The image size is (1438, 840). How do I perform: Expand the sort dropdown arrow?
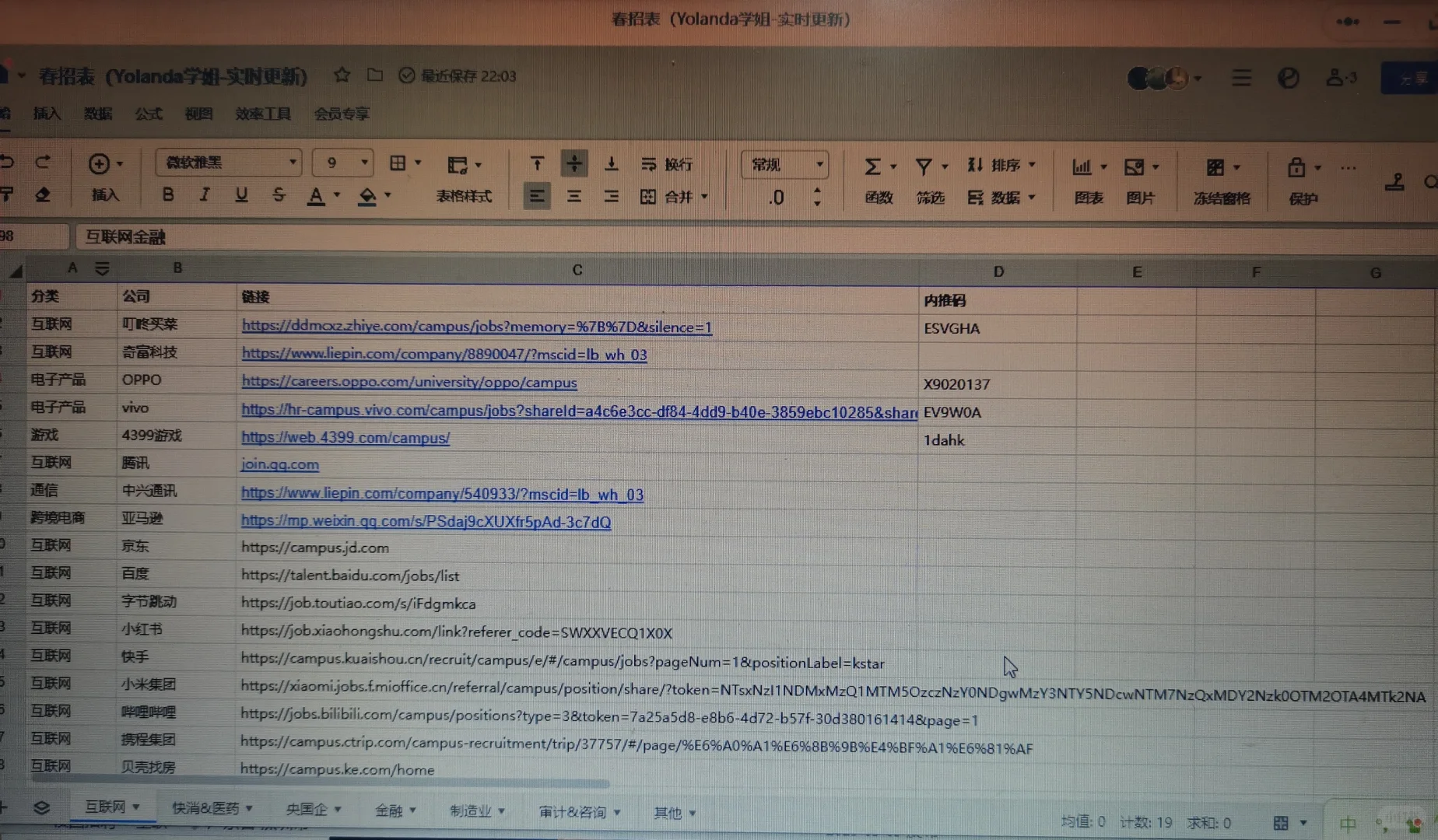1032,165
